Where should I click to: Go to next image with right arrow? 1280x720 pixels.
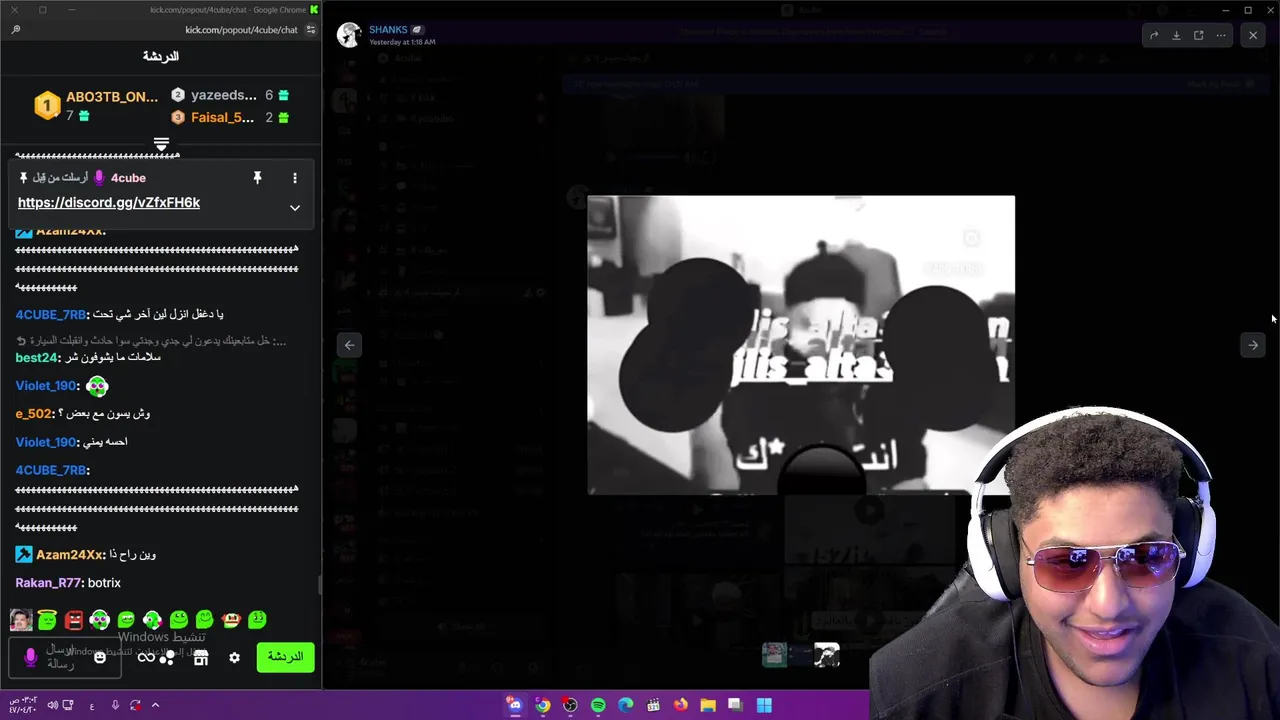1253,345
